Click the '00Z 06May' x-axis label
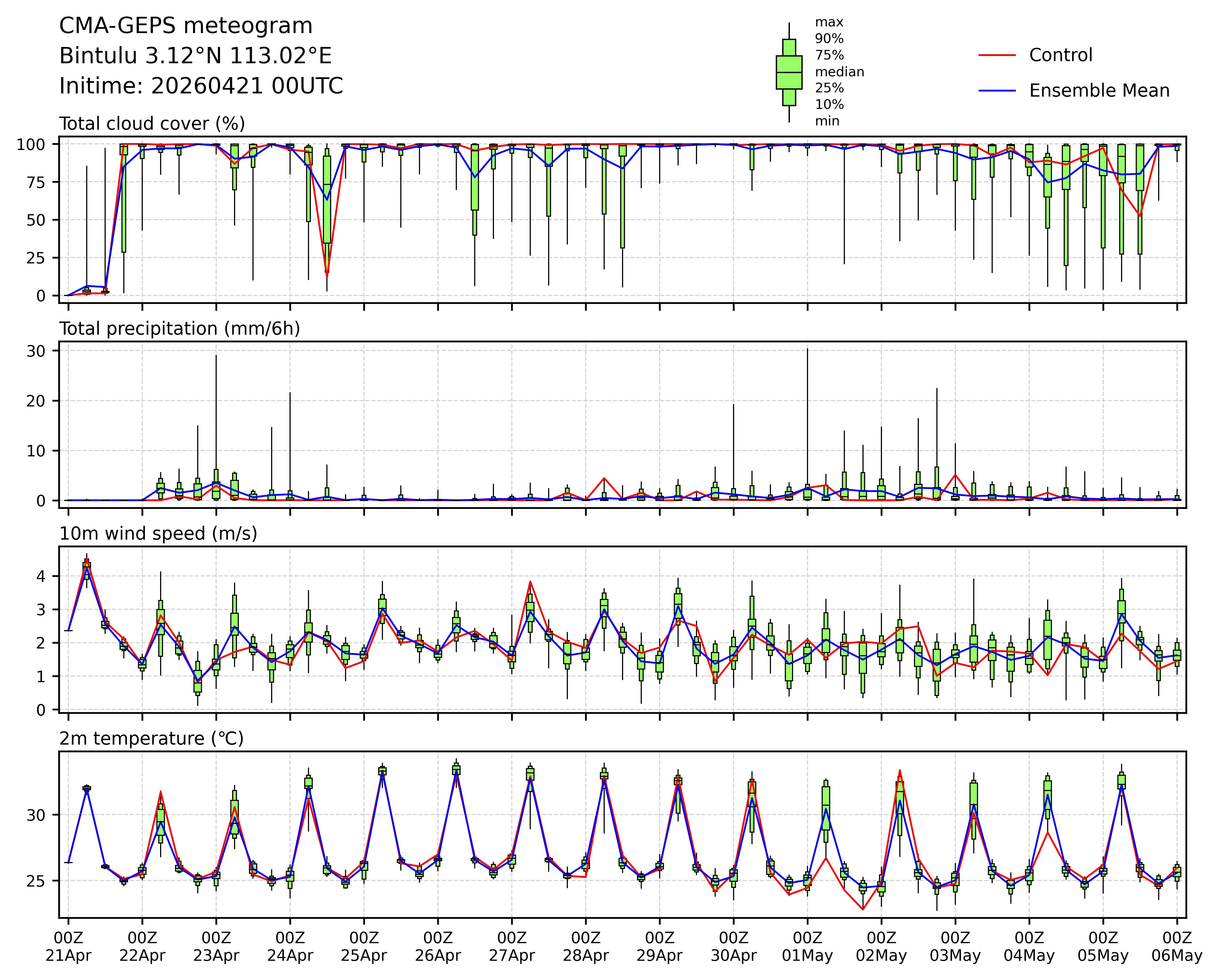 coord(1177,947)
